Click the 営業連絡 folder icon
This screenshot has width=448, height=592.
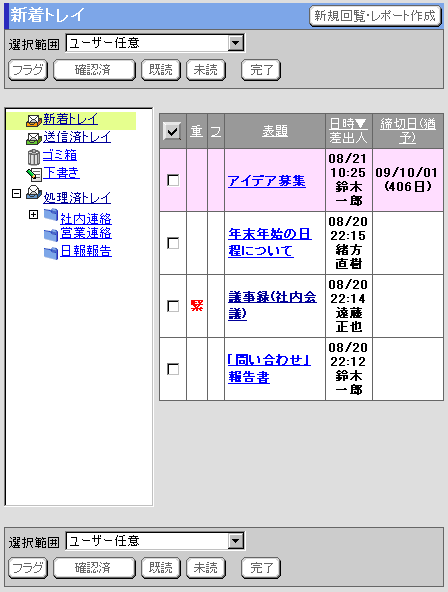point(51,234)
